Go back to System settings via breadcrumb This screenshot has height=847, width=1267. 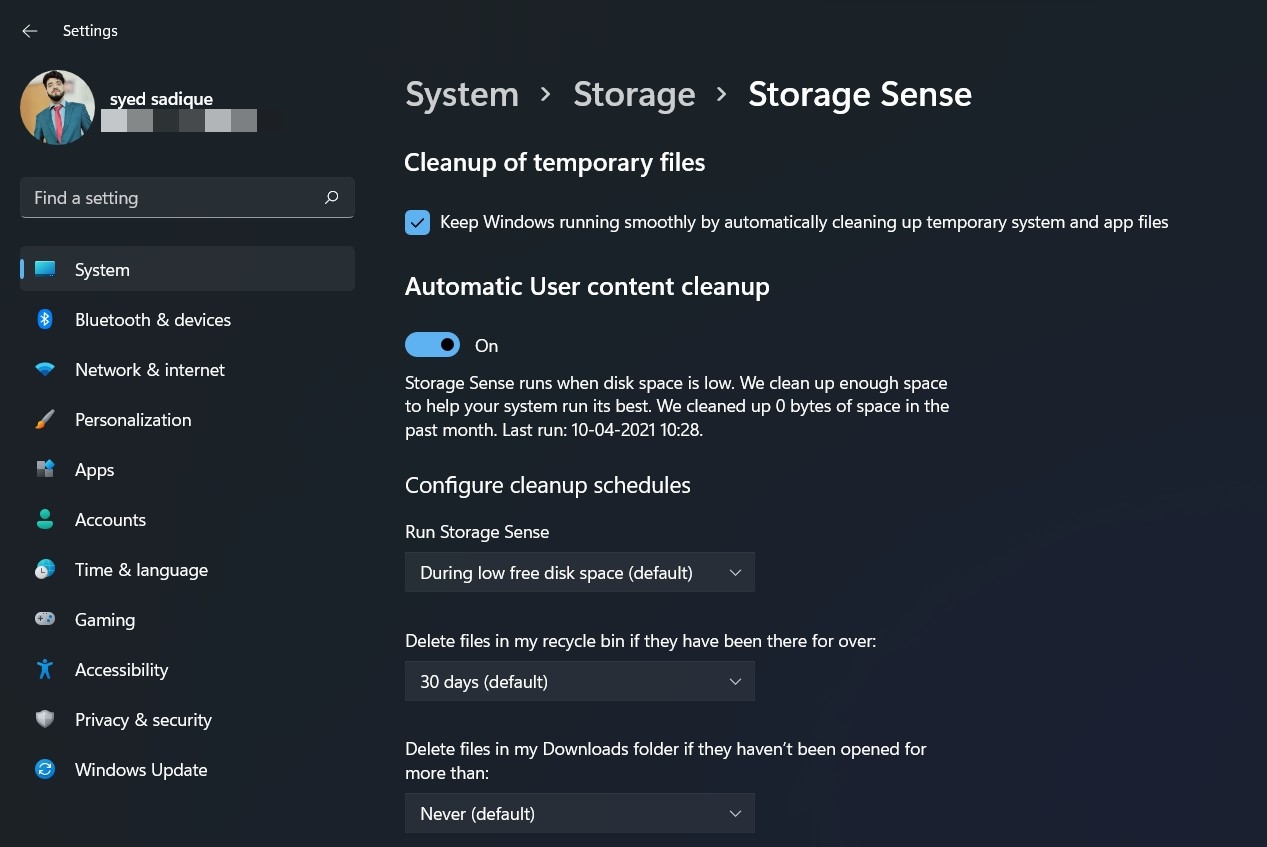pyautogui.click(x=461, y=93)
